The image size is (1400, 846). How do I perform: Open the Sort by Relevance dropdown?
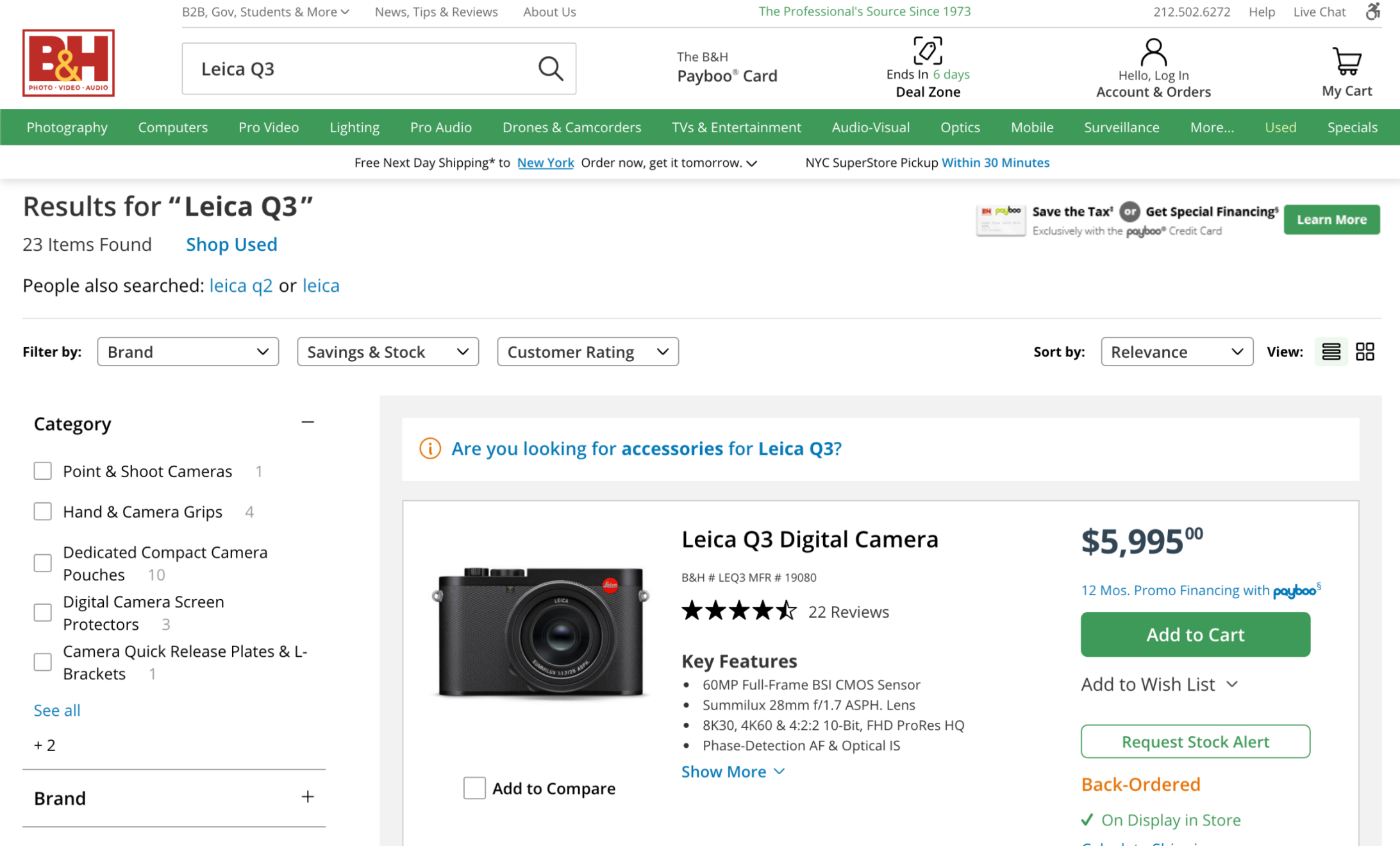1176,351
